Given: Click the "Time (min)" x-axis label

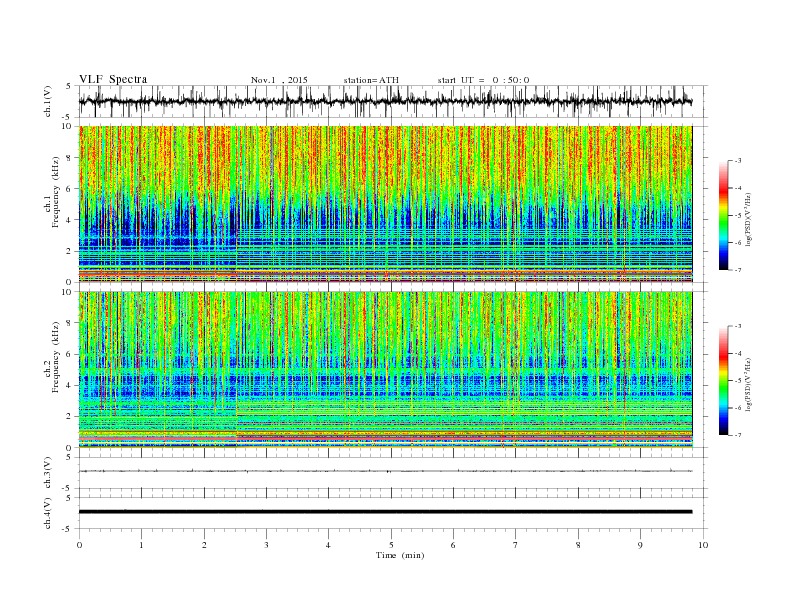Looking at the screenshot, I should coord(400,555).
